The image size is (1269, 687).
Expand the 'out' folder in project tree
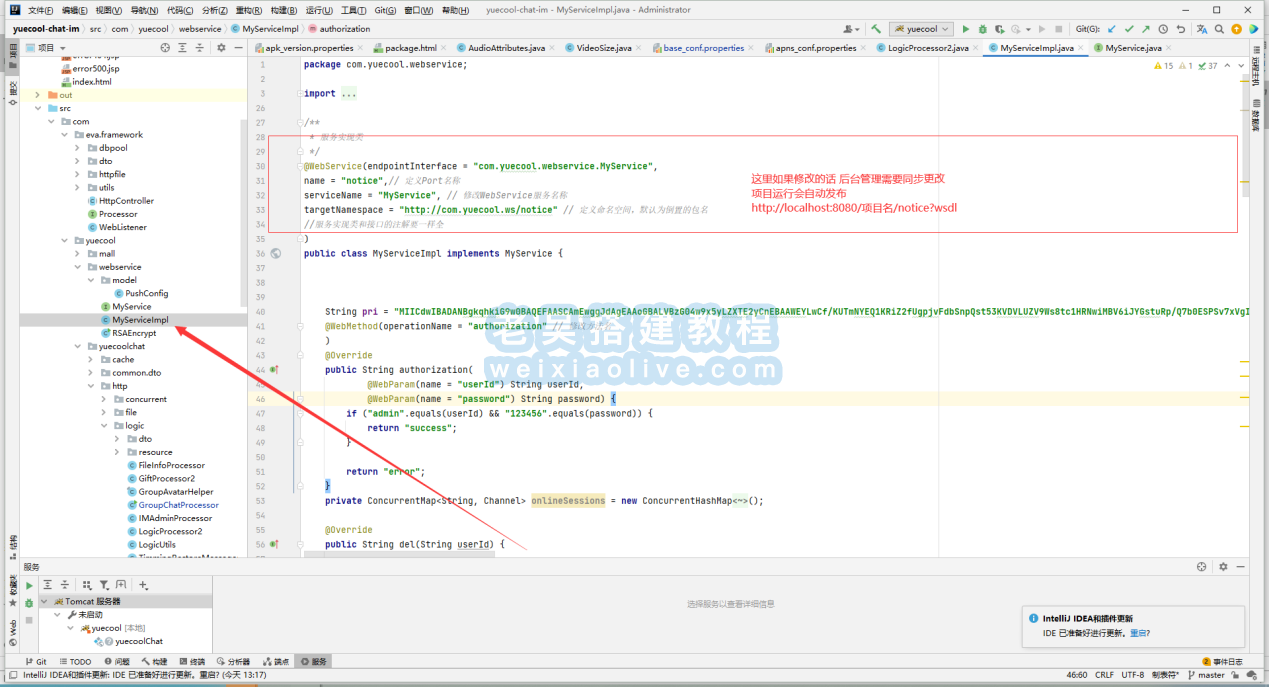click(x=38, y=95)
